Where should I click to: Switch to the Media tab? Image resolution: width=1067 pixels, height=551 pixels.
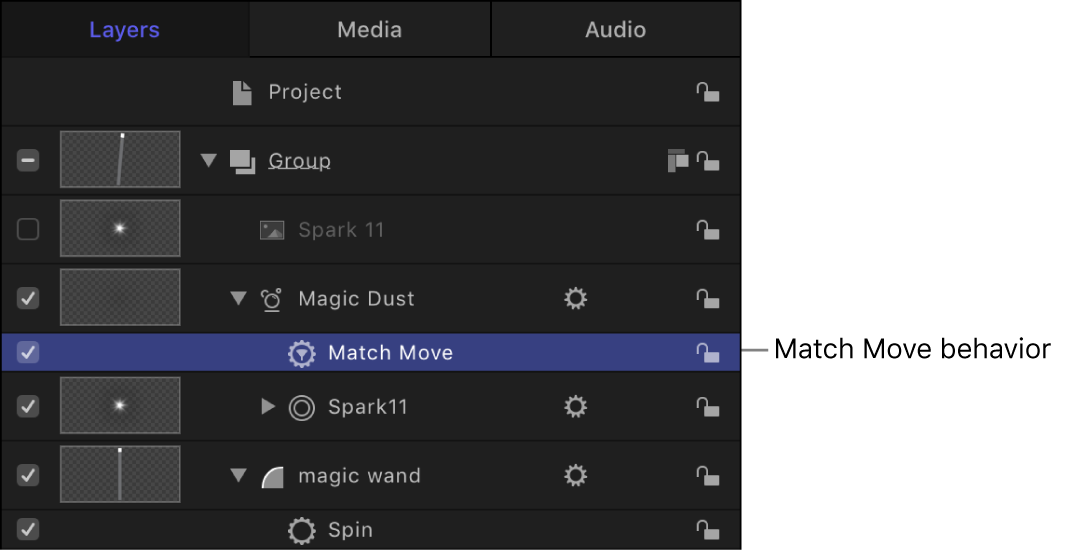(370, 29)
